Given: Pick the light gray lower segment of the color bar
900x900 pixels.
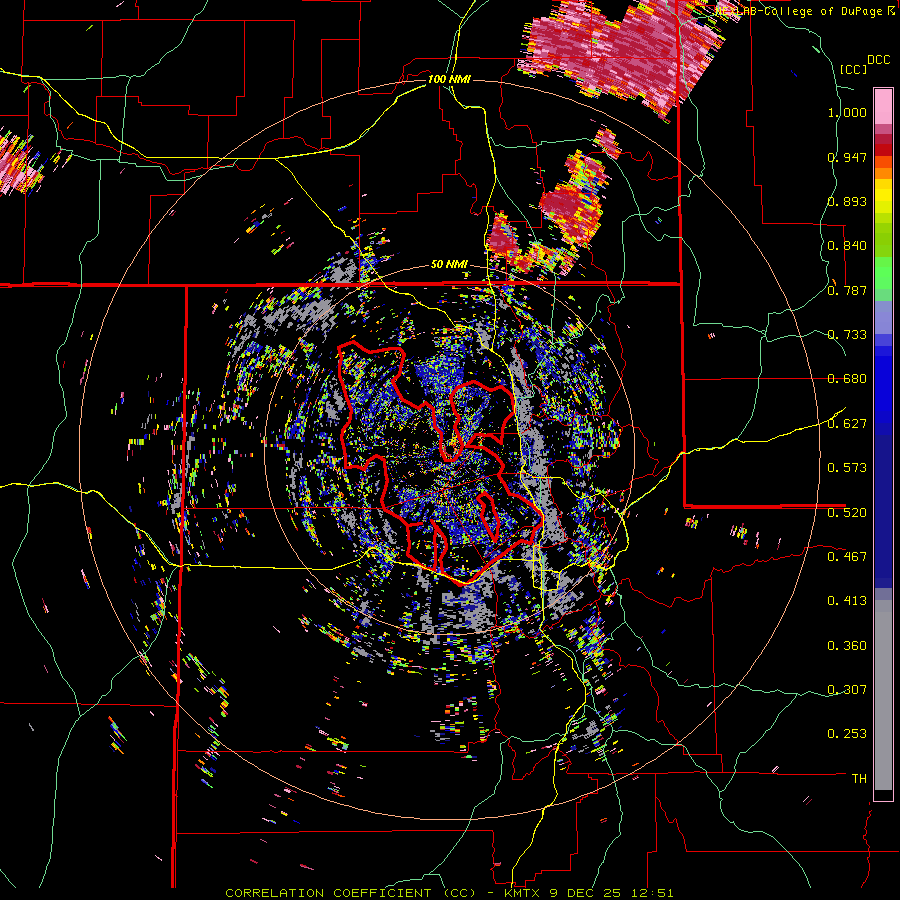Looking at the screenshot, I should (883, 695).
